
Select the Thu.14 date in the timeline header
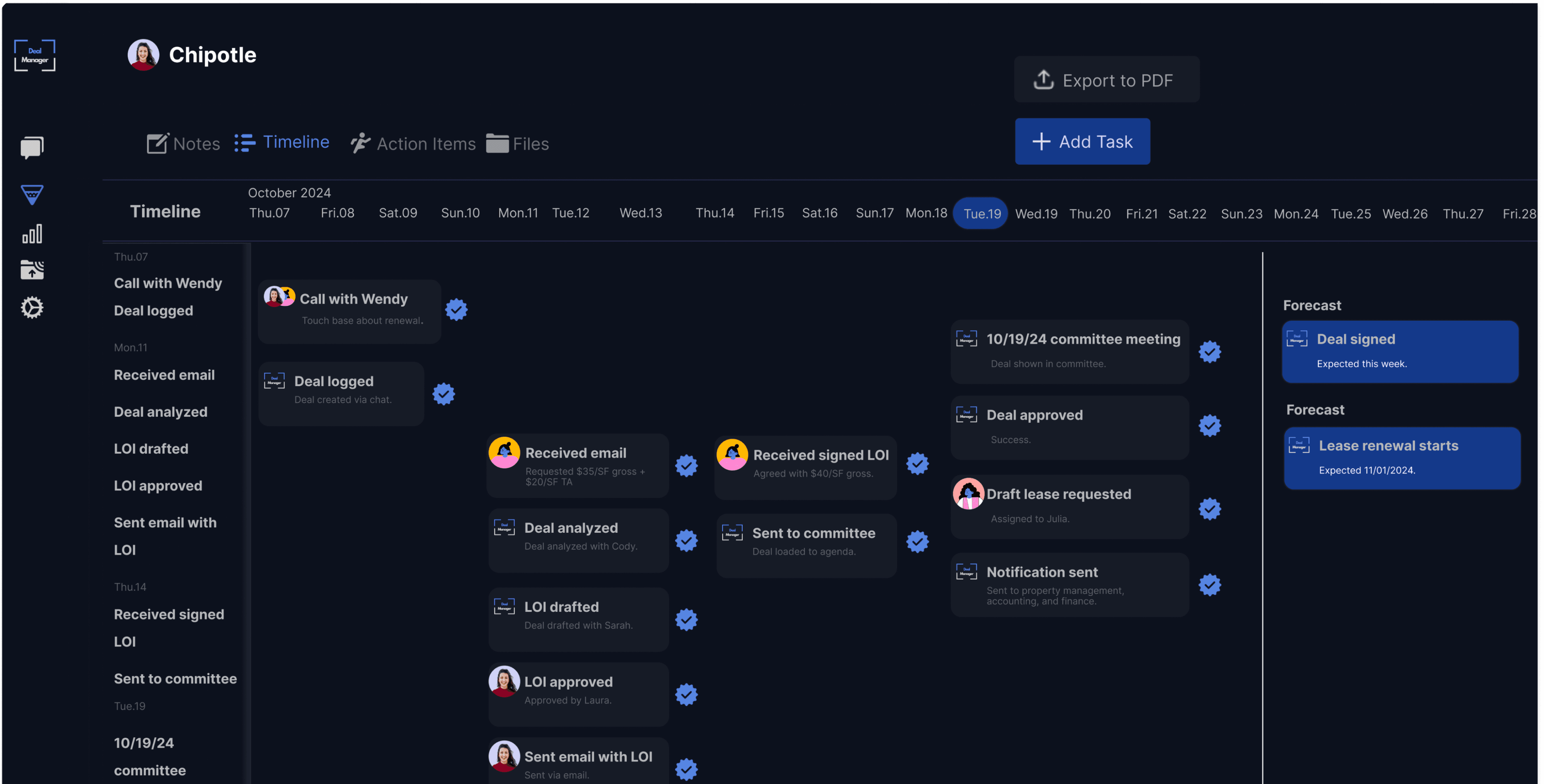pyautogui.click(x=715, y=213)
